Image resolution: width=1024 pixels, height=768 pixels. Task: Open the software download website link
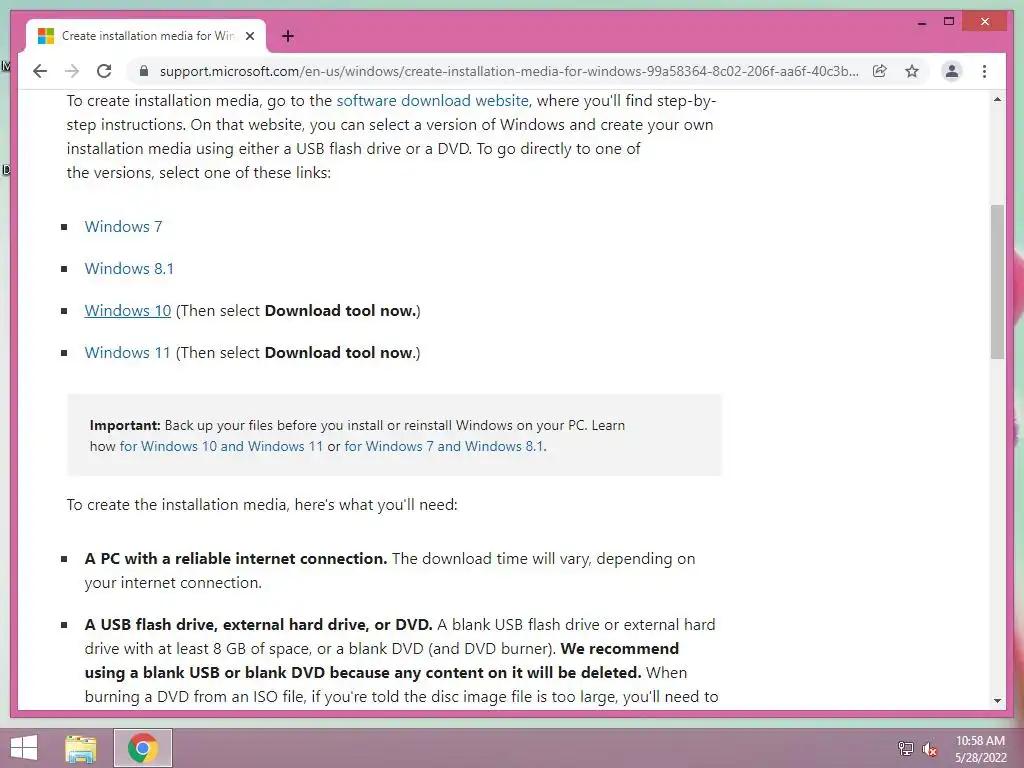coord(432,101)
